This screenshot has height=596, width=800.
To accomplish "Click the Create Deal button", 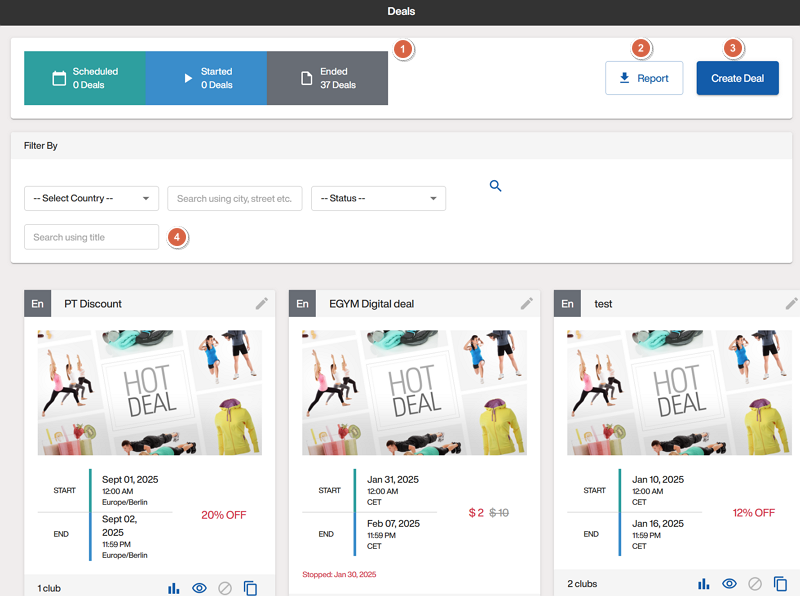I will click(737, 78).
